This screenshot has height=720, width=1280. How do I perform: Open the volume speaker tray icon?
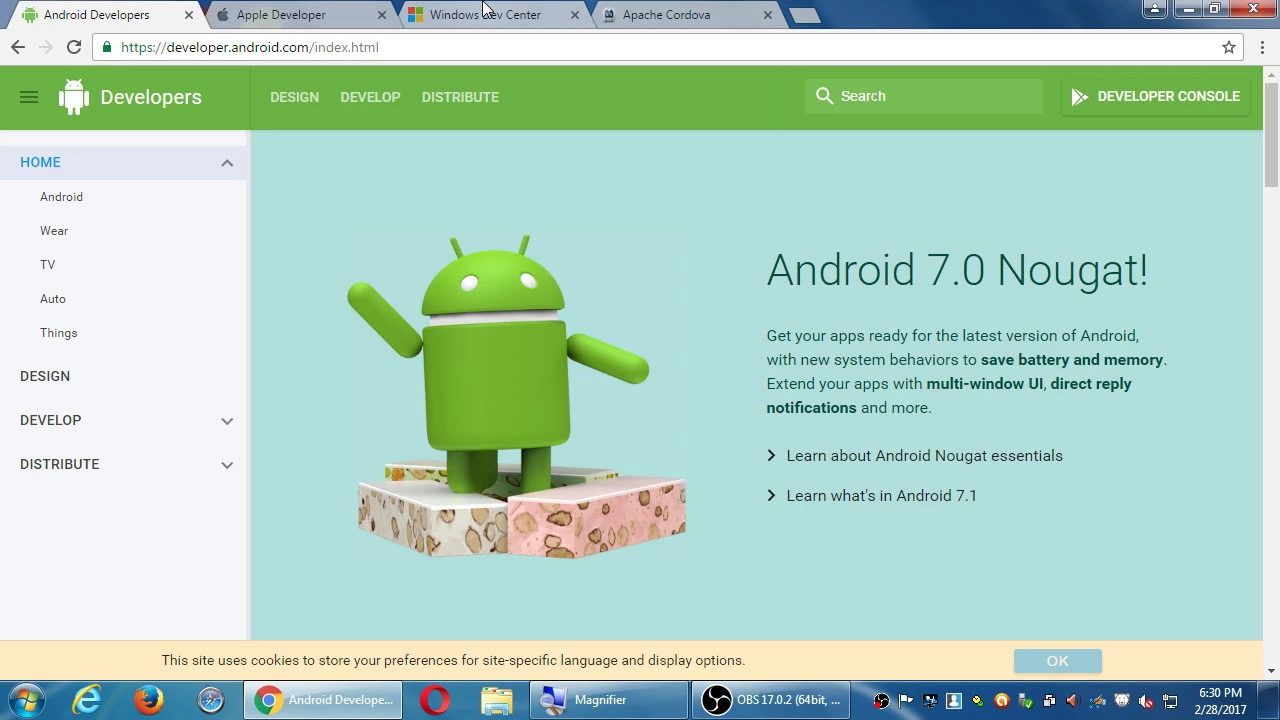coord(1073,701)
